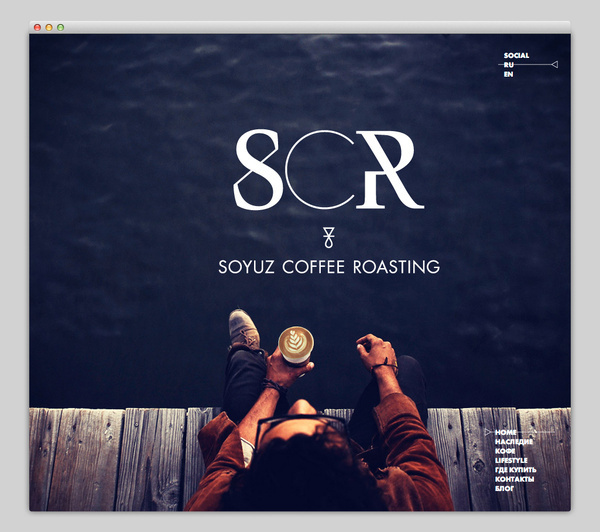600x532 pixels.
Task: Open the ГДЕ КУПИТЬ menu item
Action: tap(515, 470)
